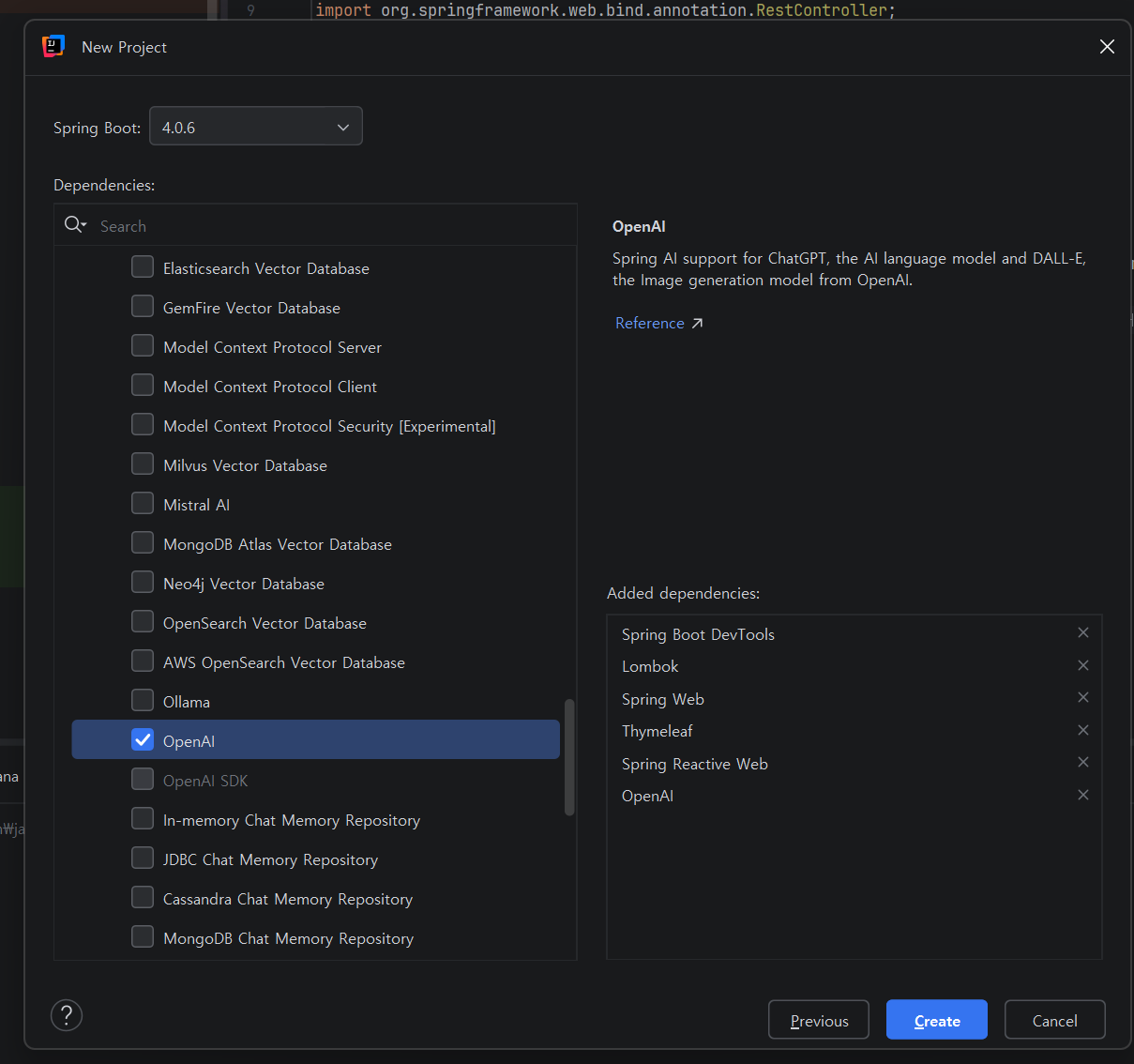Remove OpenAI from added dependencies list
The width and height of the screenshot is (1134, 1064).
point(1083,795)
